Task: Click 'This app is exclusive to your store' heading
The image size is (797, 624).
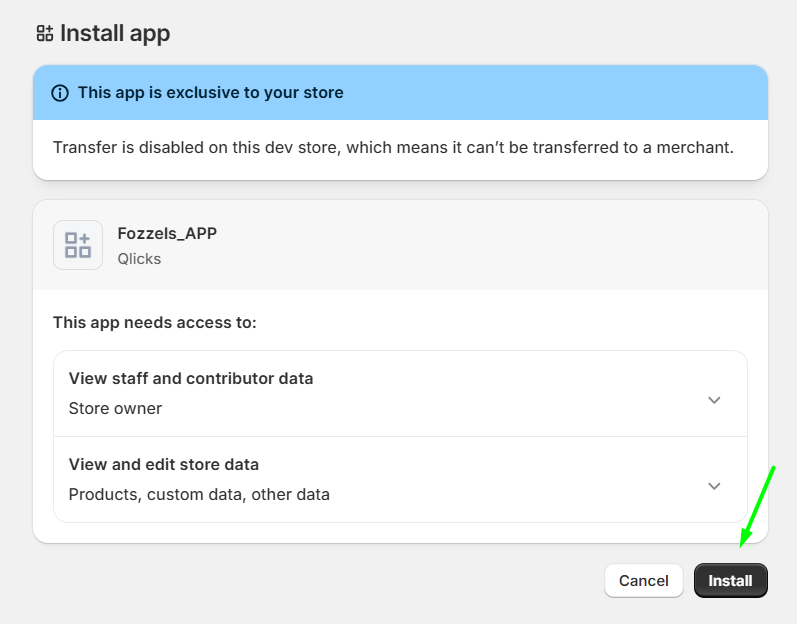Action: click(210, 92)
